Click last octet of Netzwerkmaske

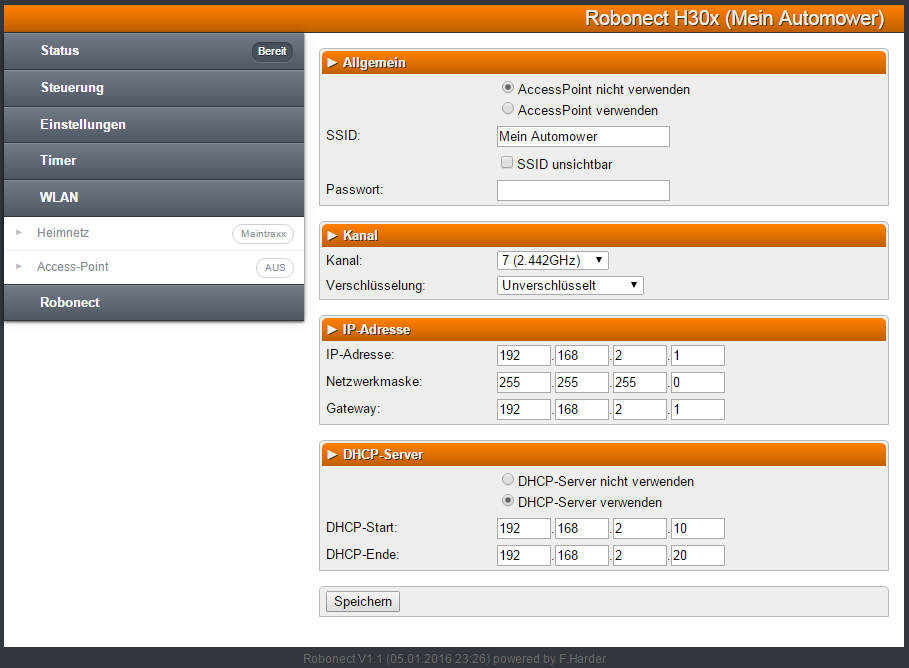(x=697, y=383)
